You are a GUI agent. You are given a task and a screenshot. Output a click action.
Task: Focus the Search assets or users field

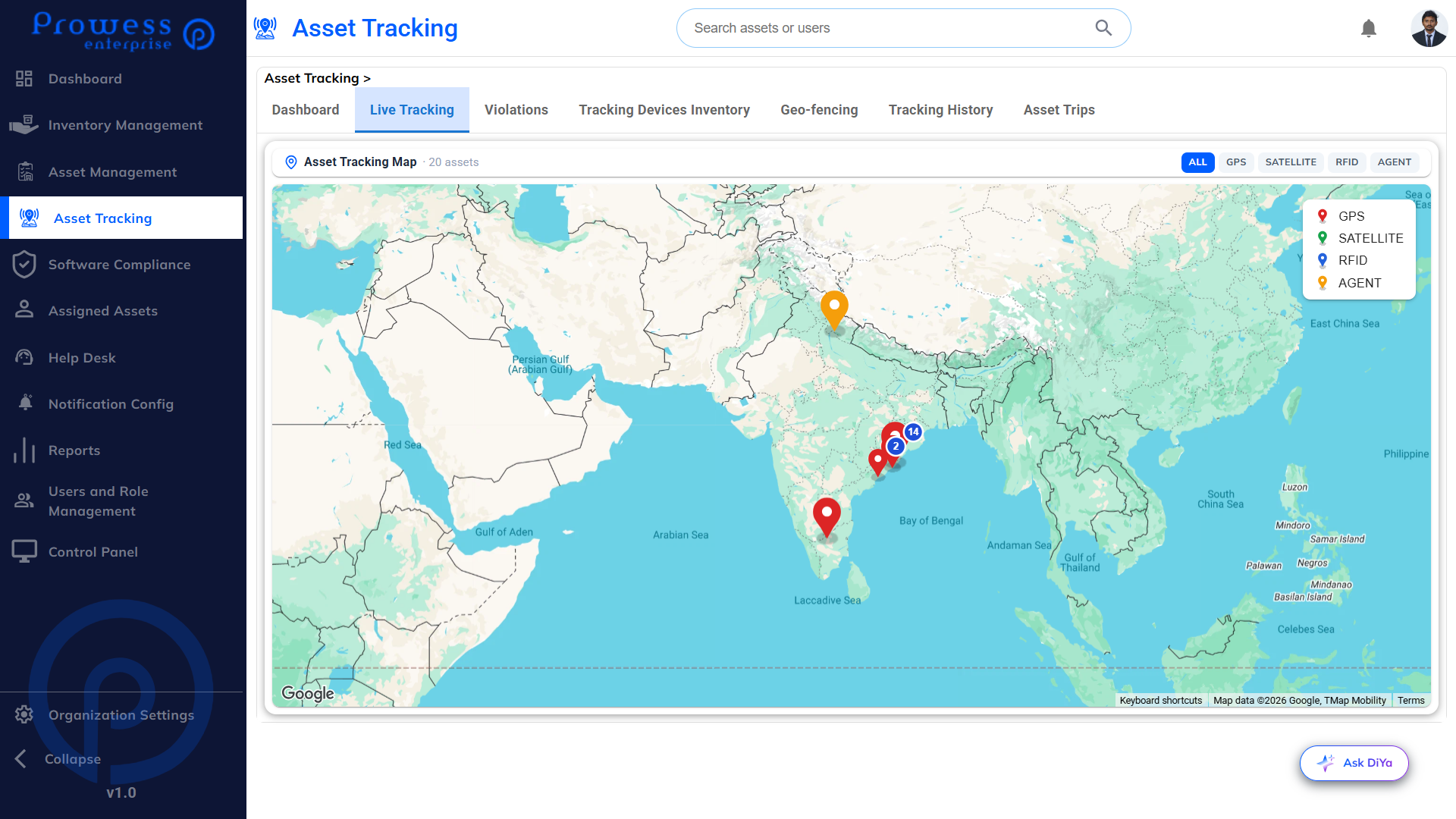tap(903, 28)
